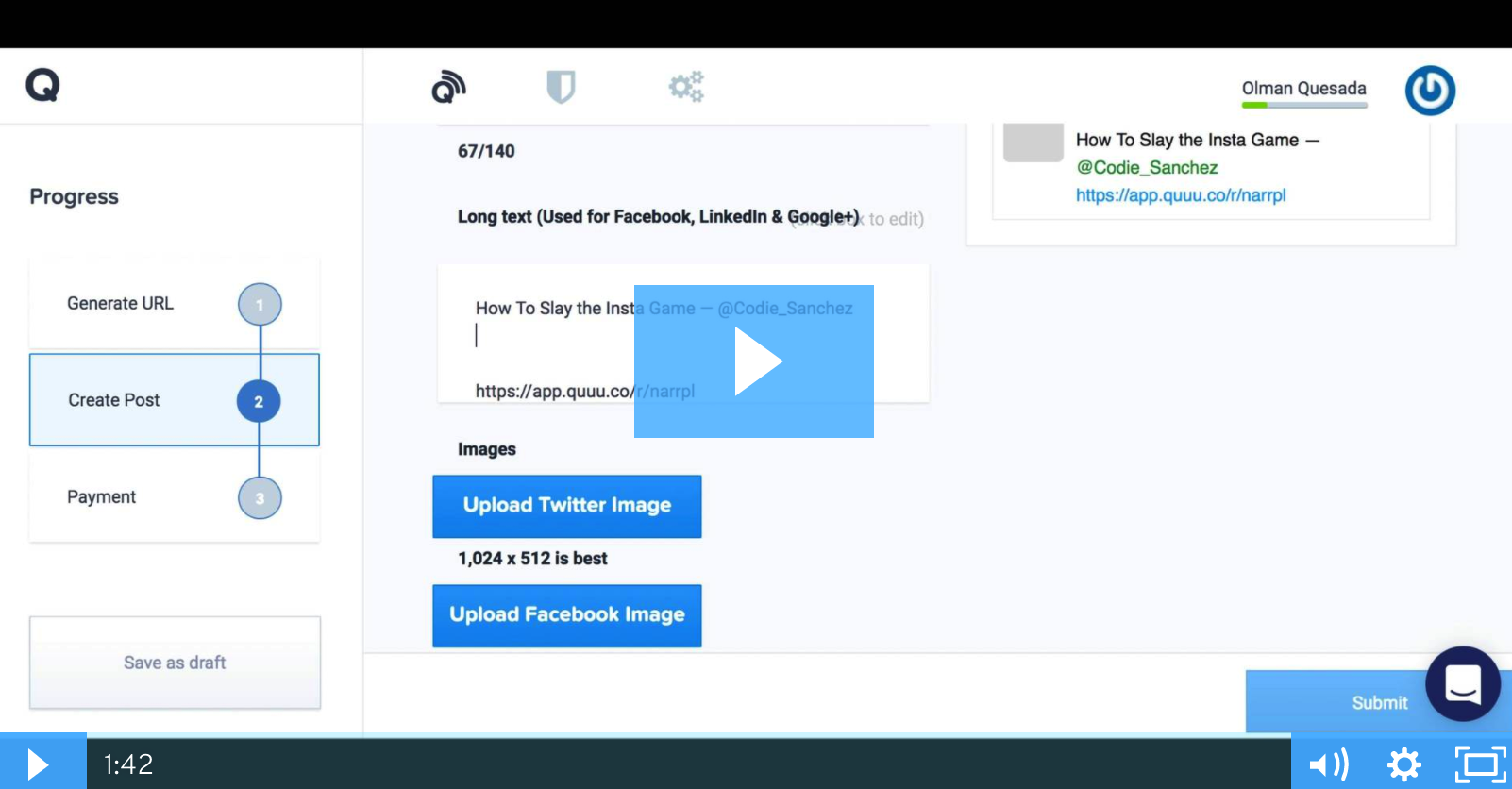Open the preview link app.quuu.co/r/narrpl
The height and width of the screenshot is (789, 1512).
[x=1181, y=195]
